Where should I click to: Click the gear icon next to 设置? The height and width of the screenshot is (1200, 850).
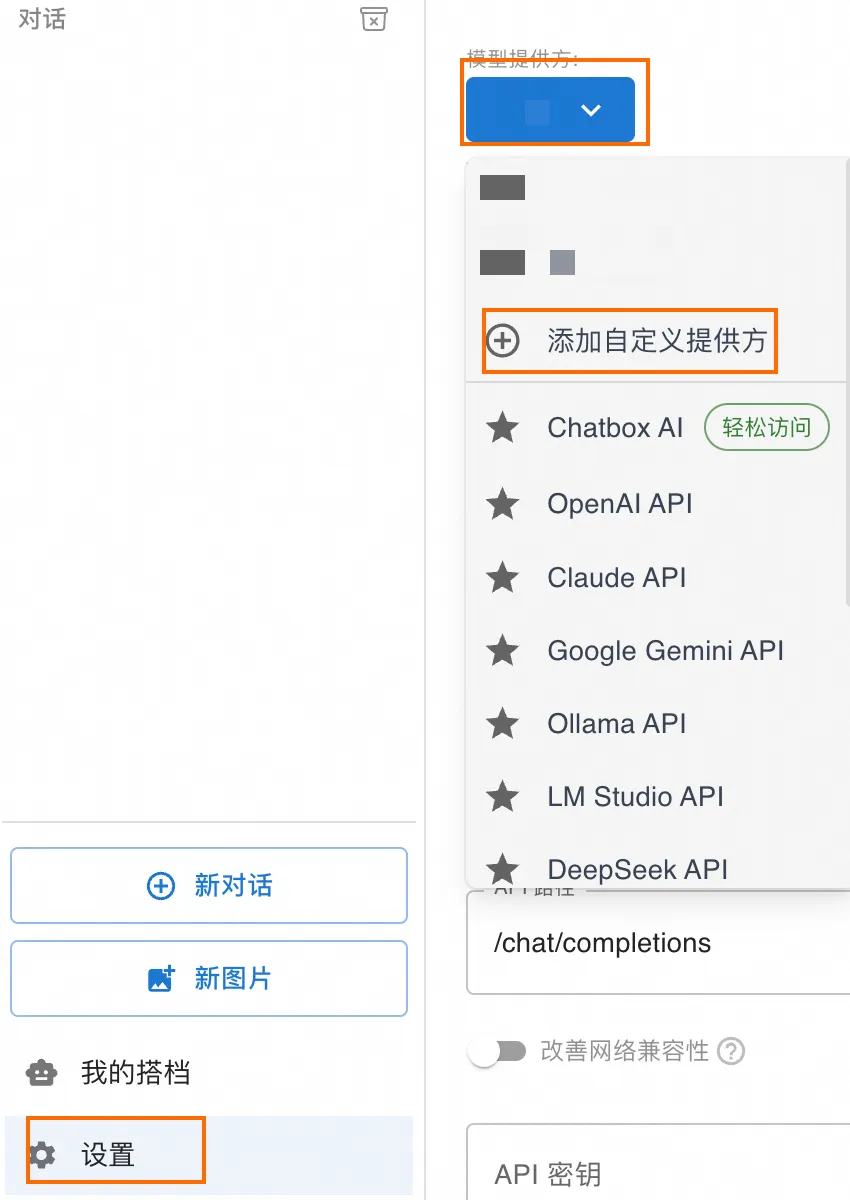[x=42, y=1156]
